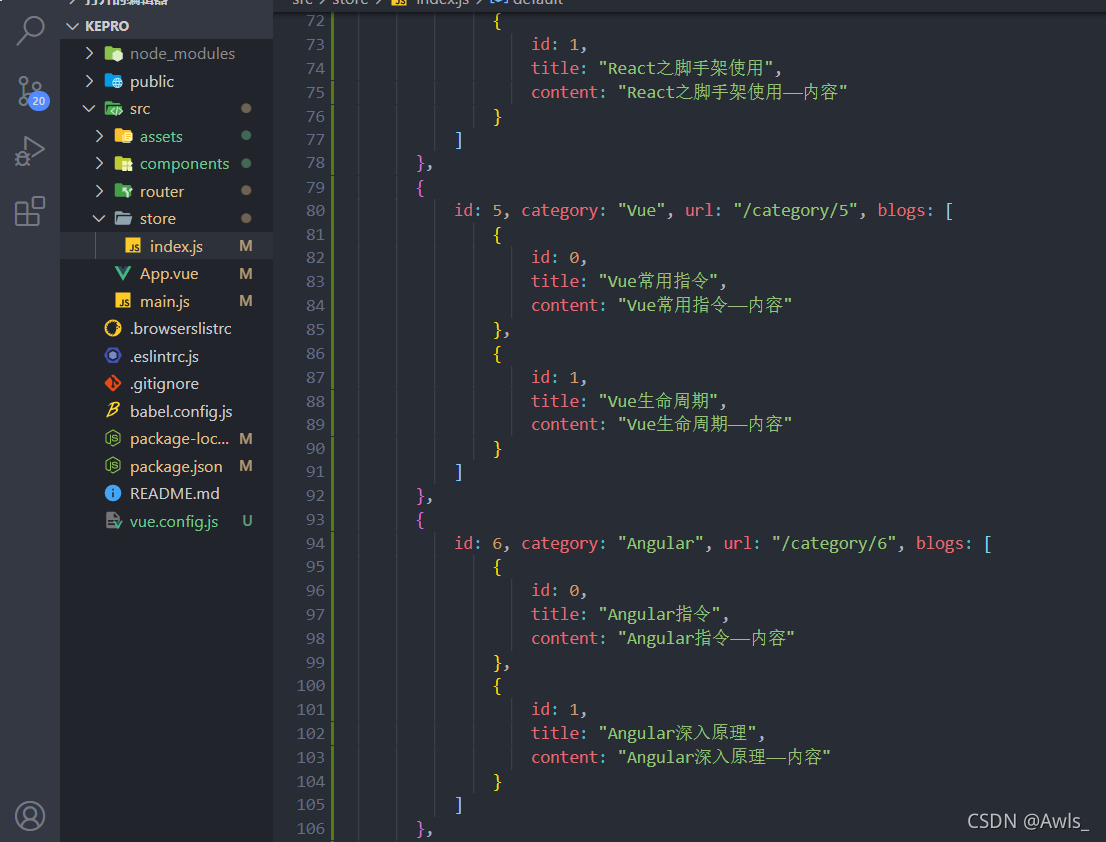The width and height of the screenshot is (1106, 842).
Task: Click the Node icon of package.json
Action: pyautogui.click(x=113, y=466)
